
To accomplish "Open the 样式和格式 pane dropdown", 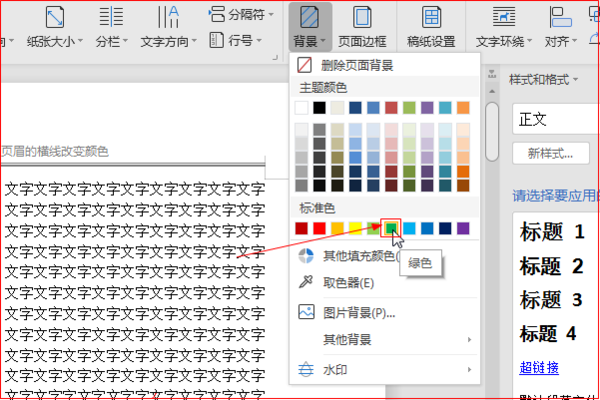I will (x=575, y=79).
